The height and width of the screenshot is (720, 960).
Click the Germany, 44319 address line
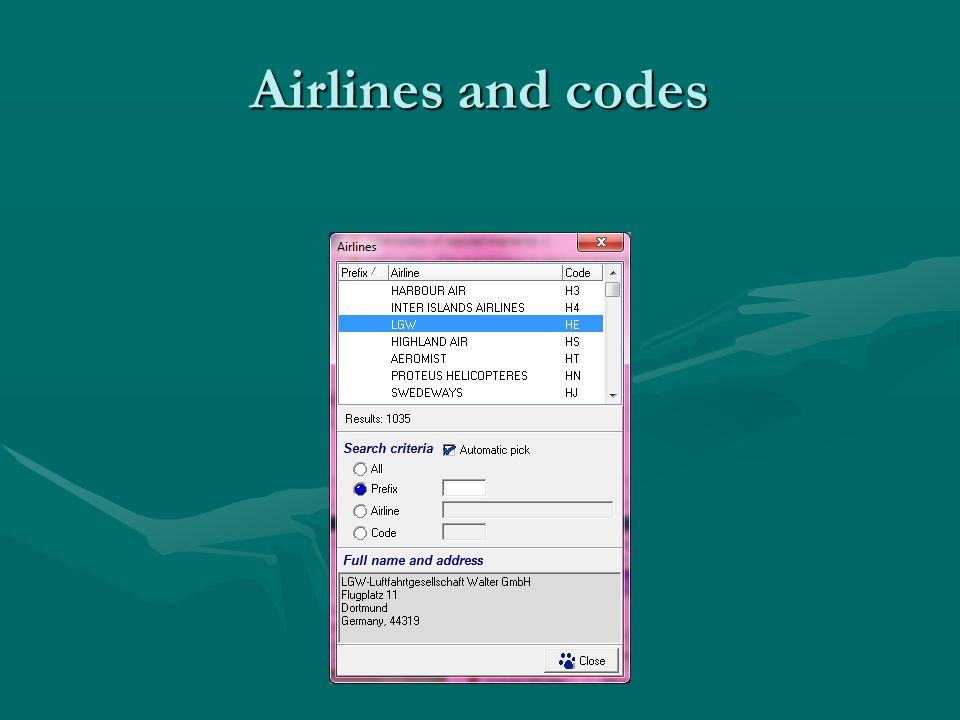tap(380, 621)
